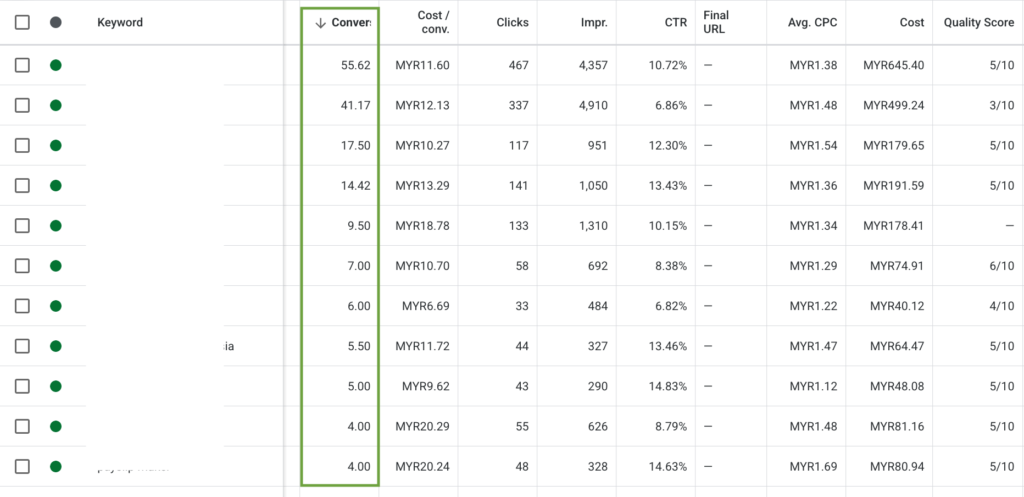Click the 3/10 Quality Score cell
Image resolution: width=1024 pixels, height=497 pixels.
click(x=1000, y=105)
